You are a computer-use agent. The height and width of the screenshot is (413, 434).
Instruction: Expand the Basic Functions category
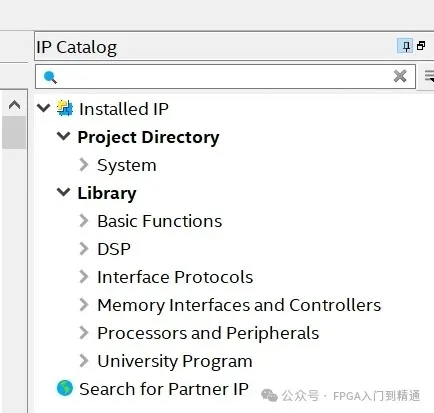[84, 221]
